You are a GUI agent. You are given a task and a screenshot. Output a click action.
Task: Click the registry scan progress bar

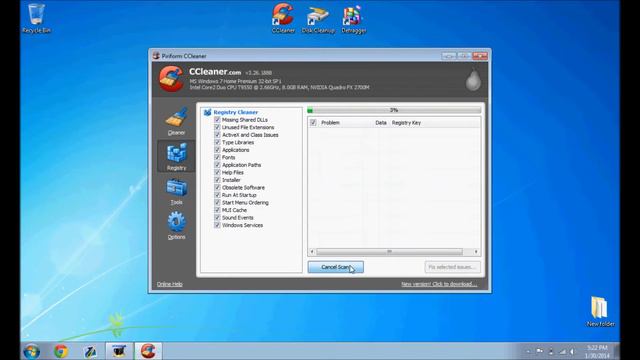pyautogui.click(x=394, y=110)
